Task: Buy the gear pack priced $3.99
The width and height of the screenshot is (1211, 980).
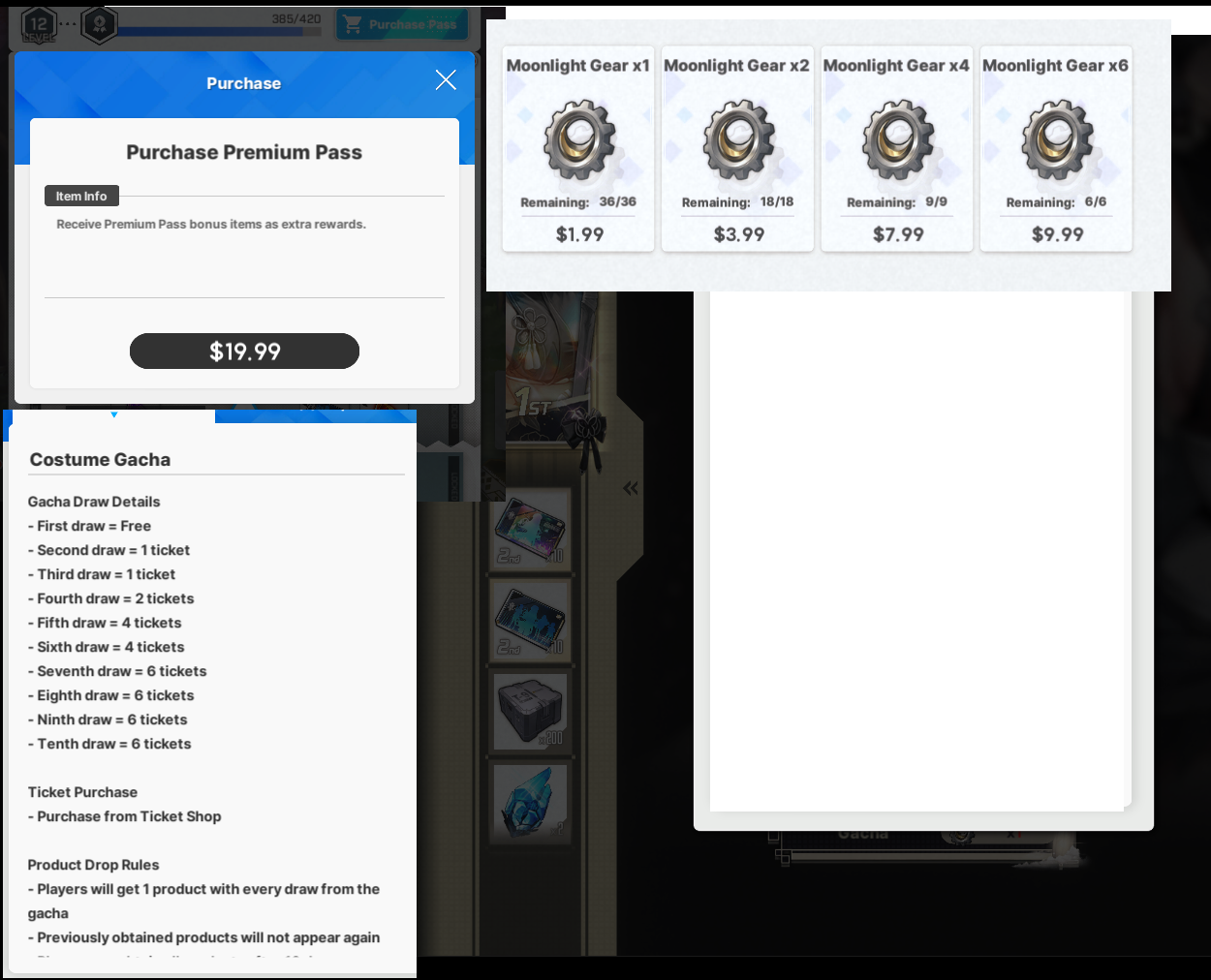Action: coord(739,234)
